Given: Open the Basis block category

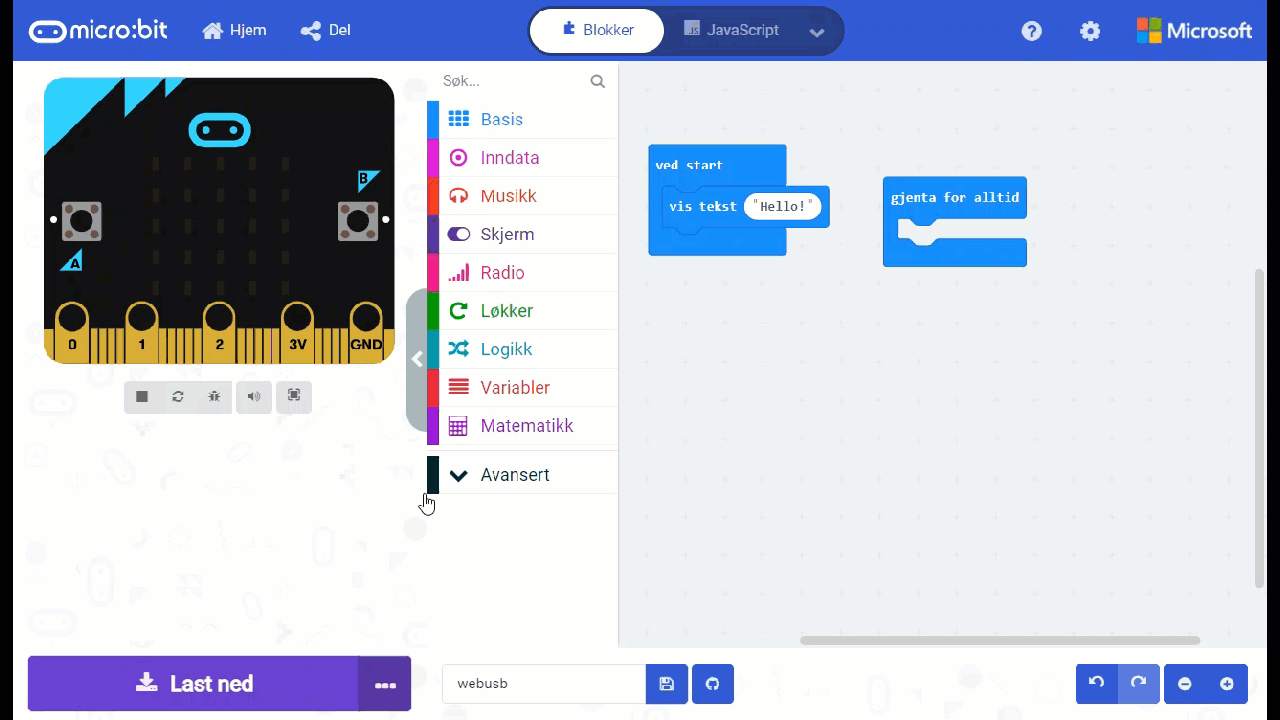Looking at the screenshot, I should [x=501, y=119].
